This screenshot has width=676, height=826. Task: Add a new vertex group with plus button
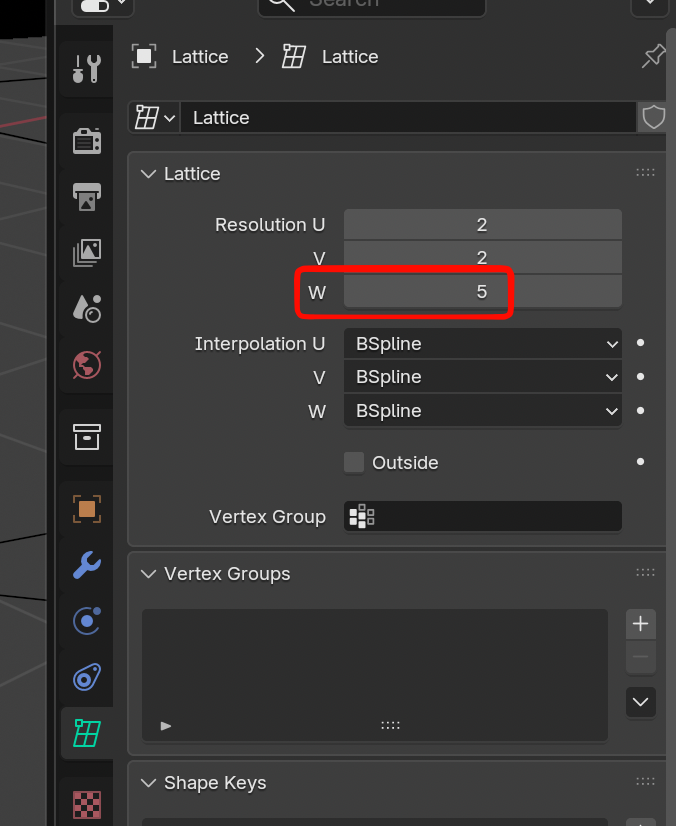(641, 624)
